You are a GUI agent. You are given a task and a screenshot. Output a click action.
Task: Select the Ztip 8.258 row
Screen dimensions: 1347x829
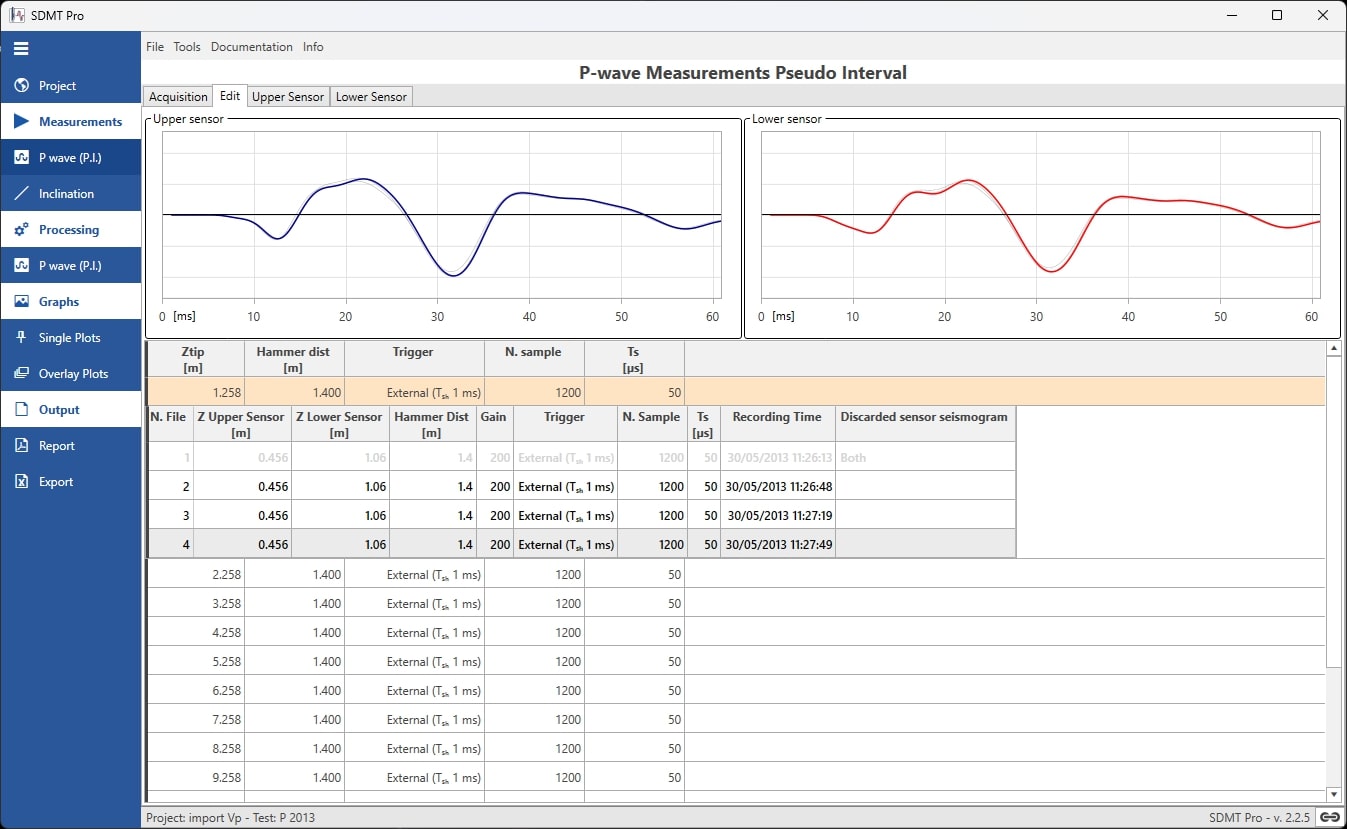[736, 749]
